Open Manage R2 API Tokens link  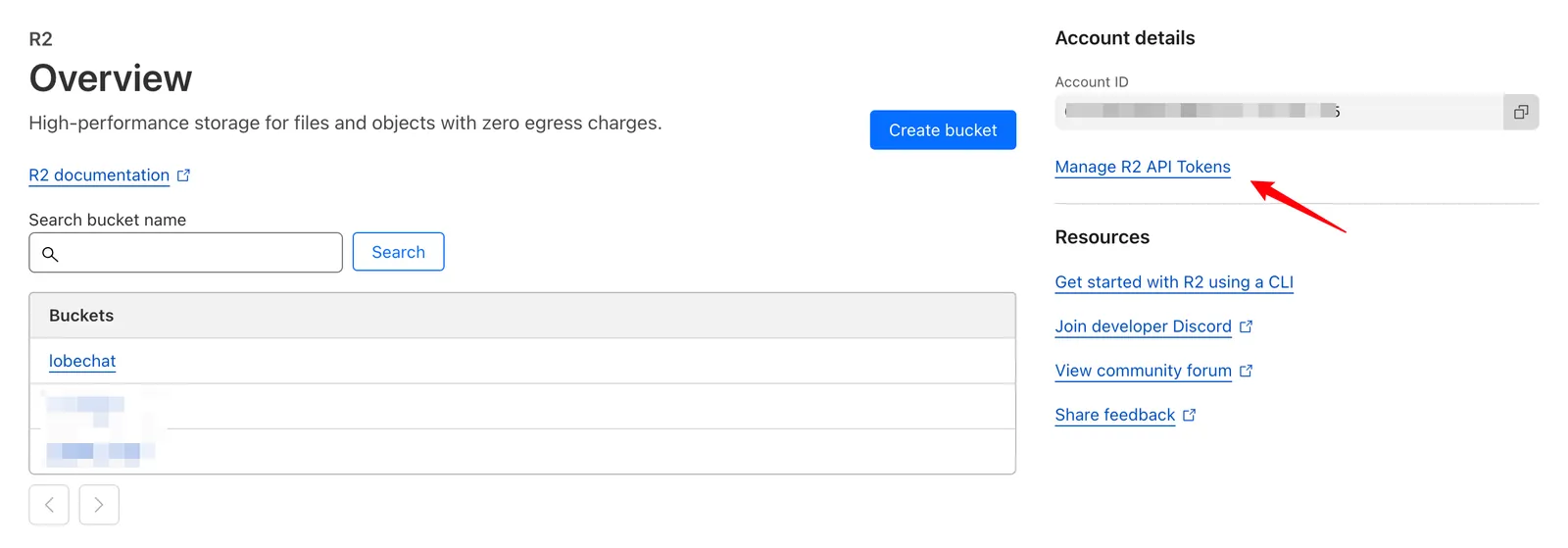1142,167
